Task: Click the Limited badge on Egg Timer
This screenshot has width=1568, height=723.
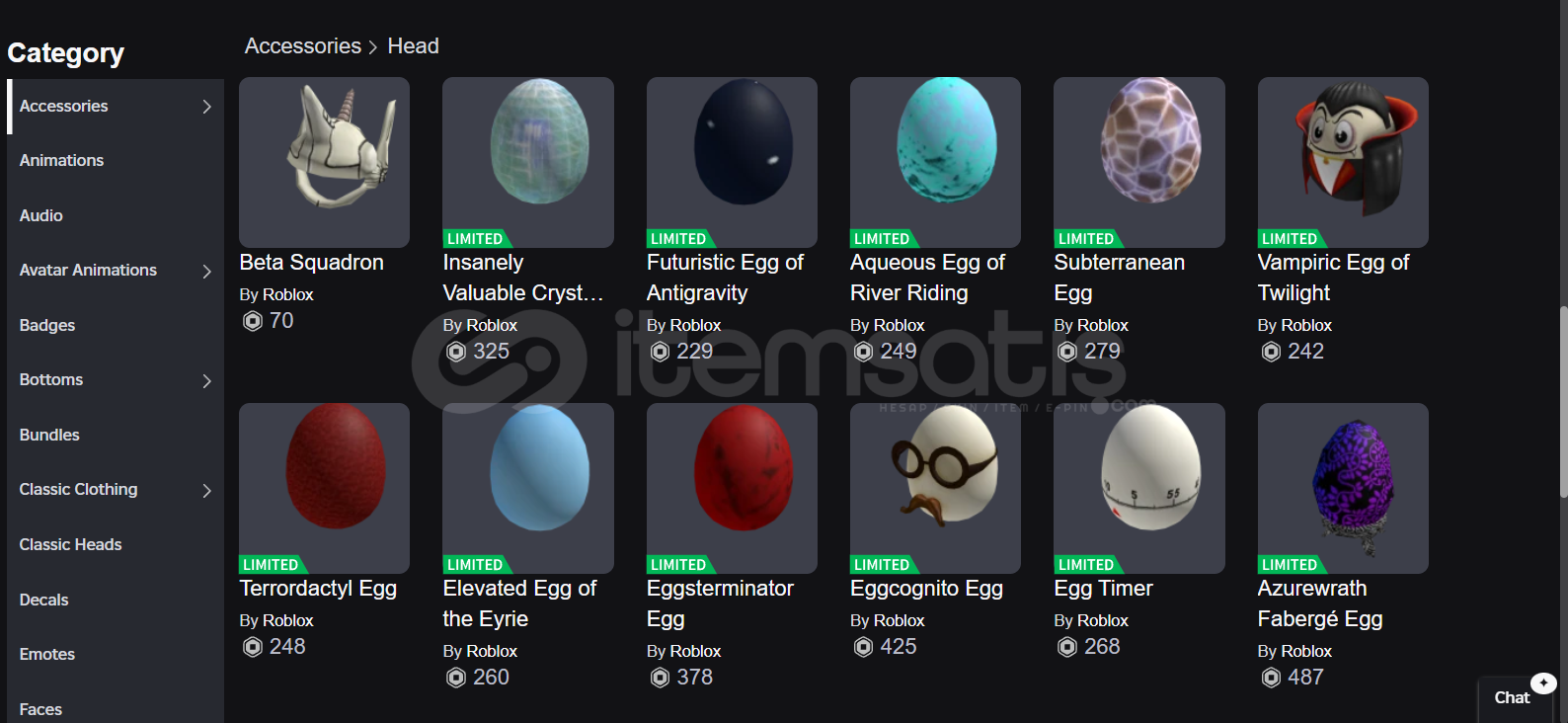Action: pyautogui.click(x=1086, y=565)
